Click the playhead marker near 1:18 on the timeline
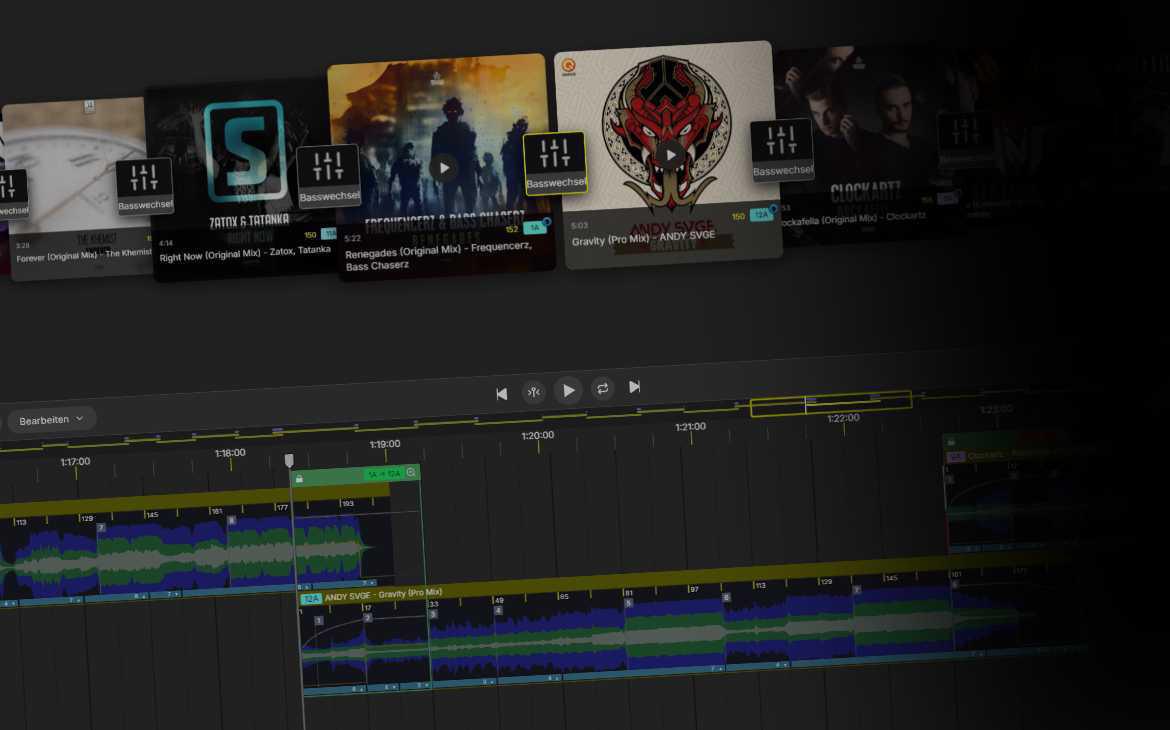1170x730 pixels. [x=290, y=459]
